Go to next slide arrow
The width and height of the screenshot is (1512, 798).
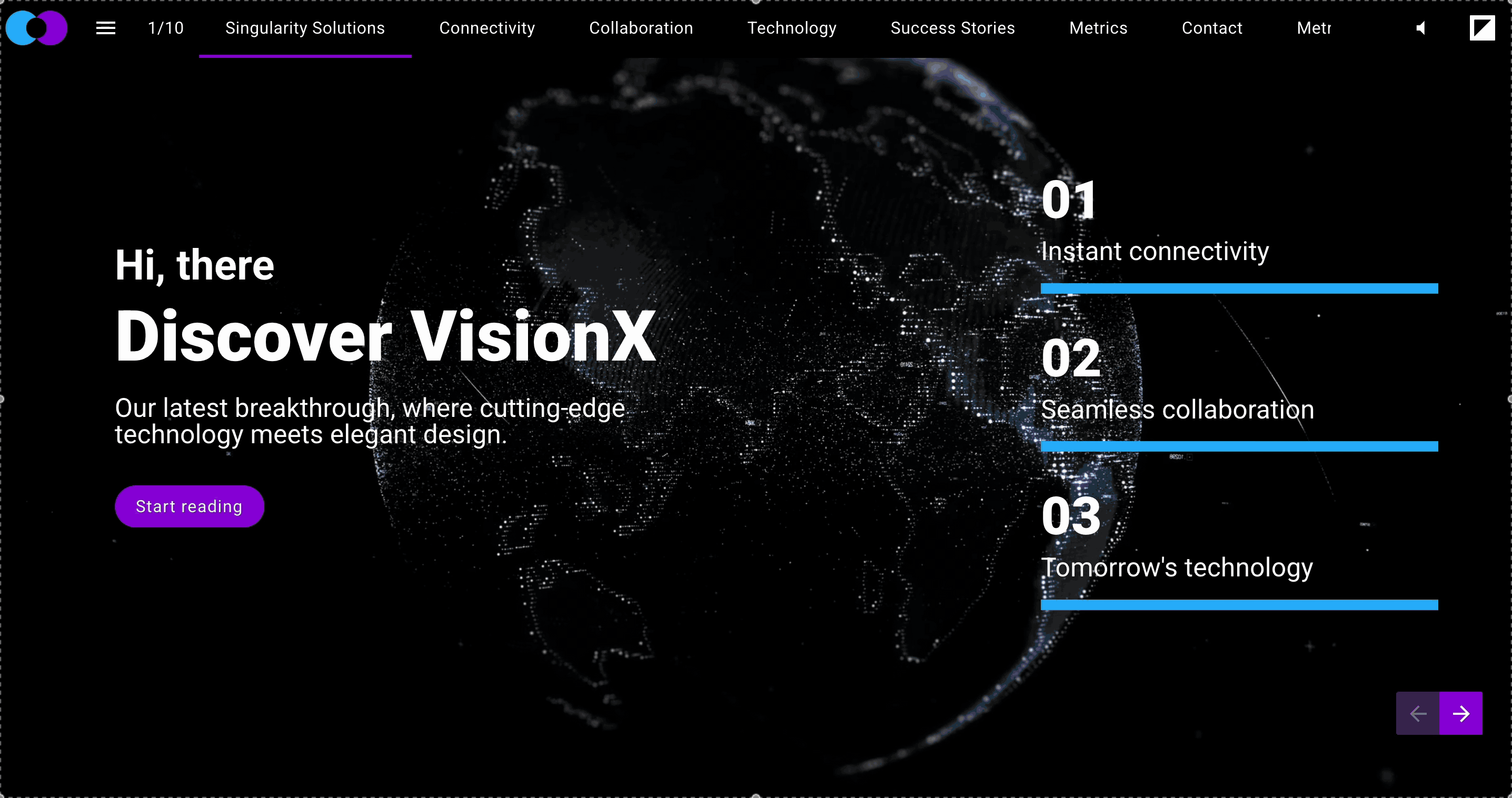coord(1460,713)
